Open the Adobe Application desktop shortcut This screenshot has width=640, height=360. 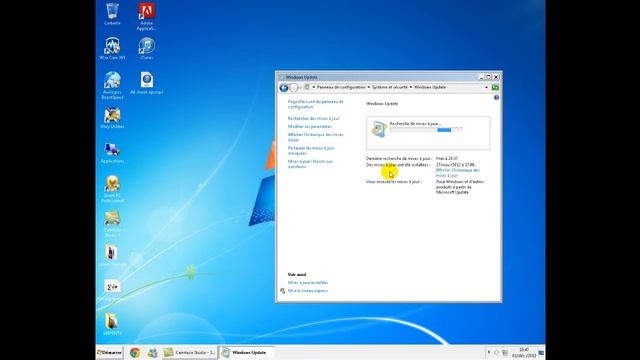(147, 16)
